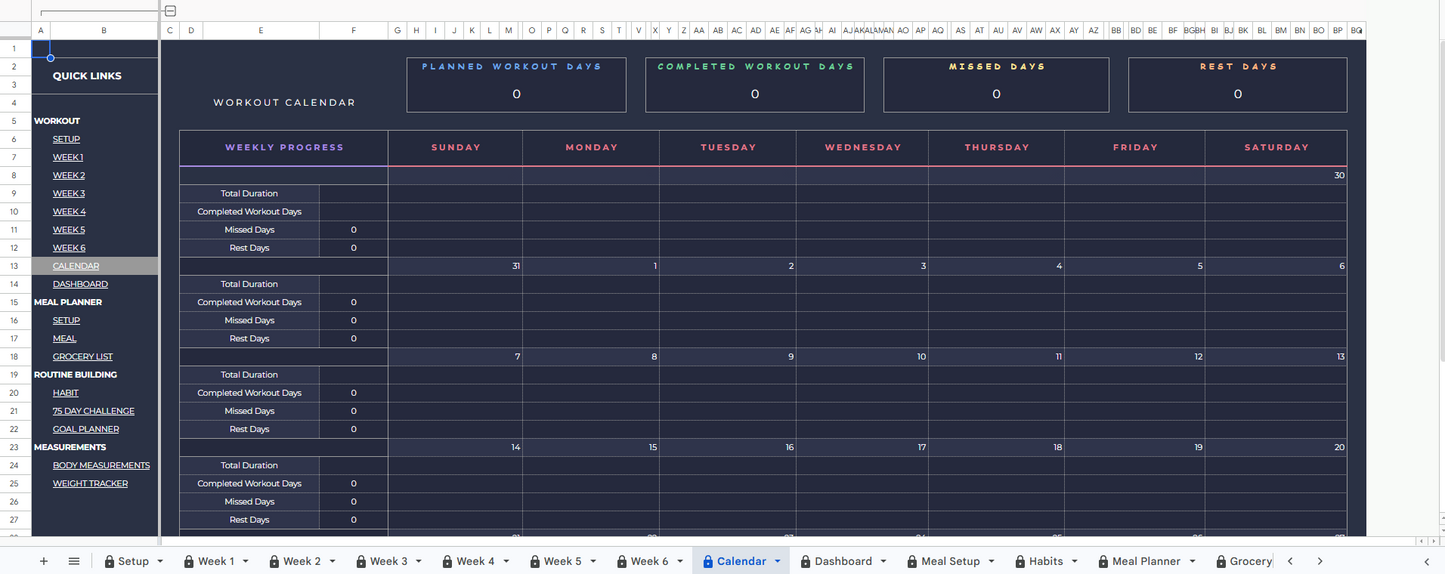Follow the WEEK 3 quick link
Viewport: 1445px width, 574px height.
coord(69,193)
